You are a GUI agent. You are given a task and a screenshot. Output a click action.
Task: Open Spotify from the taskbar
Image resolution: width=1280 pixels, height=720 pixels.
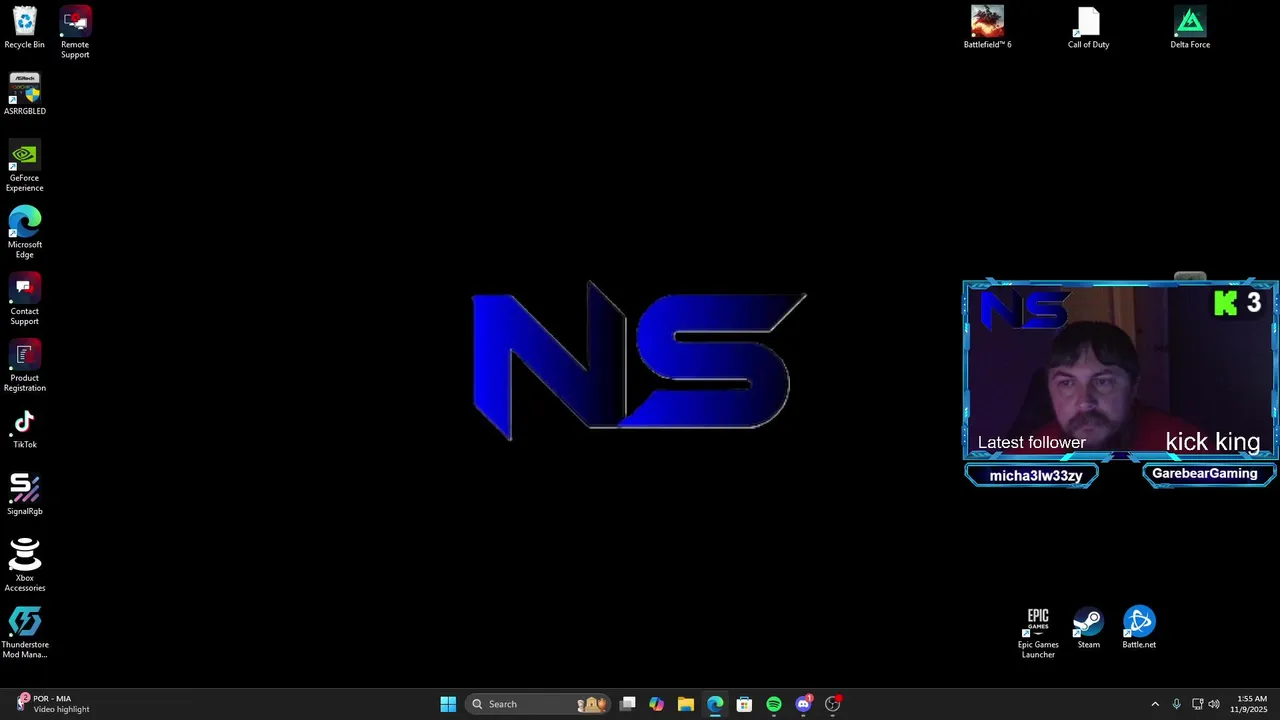774,704
